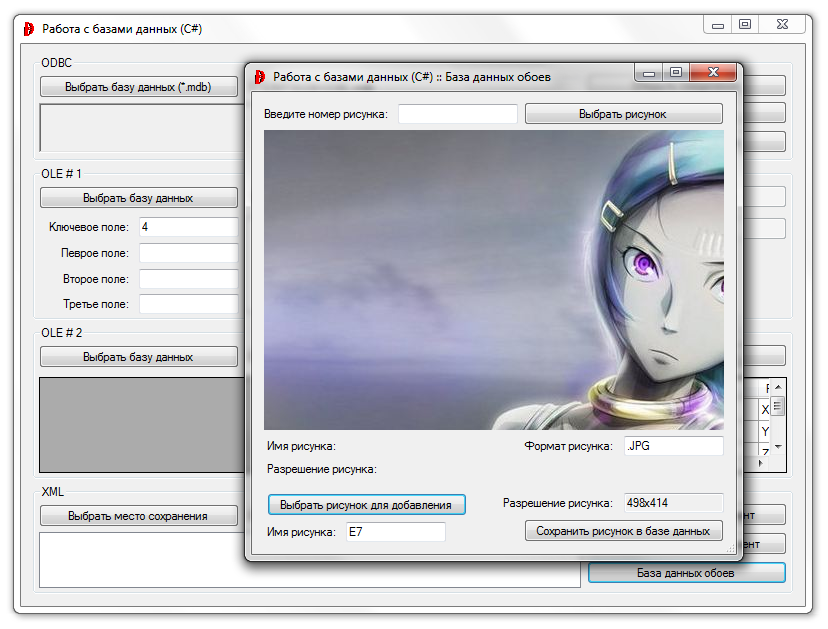Click the anime wallpaper preview image

click(x=494, y=280)
